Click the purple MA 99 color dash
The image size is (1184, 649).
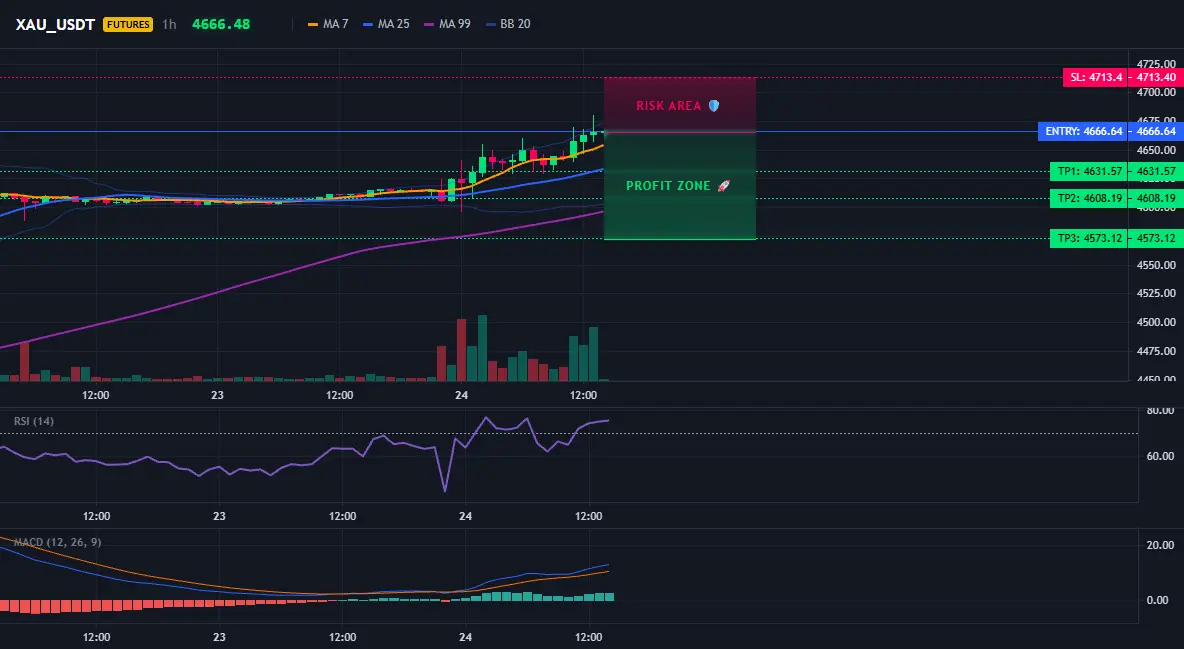[429, 24]
